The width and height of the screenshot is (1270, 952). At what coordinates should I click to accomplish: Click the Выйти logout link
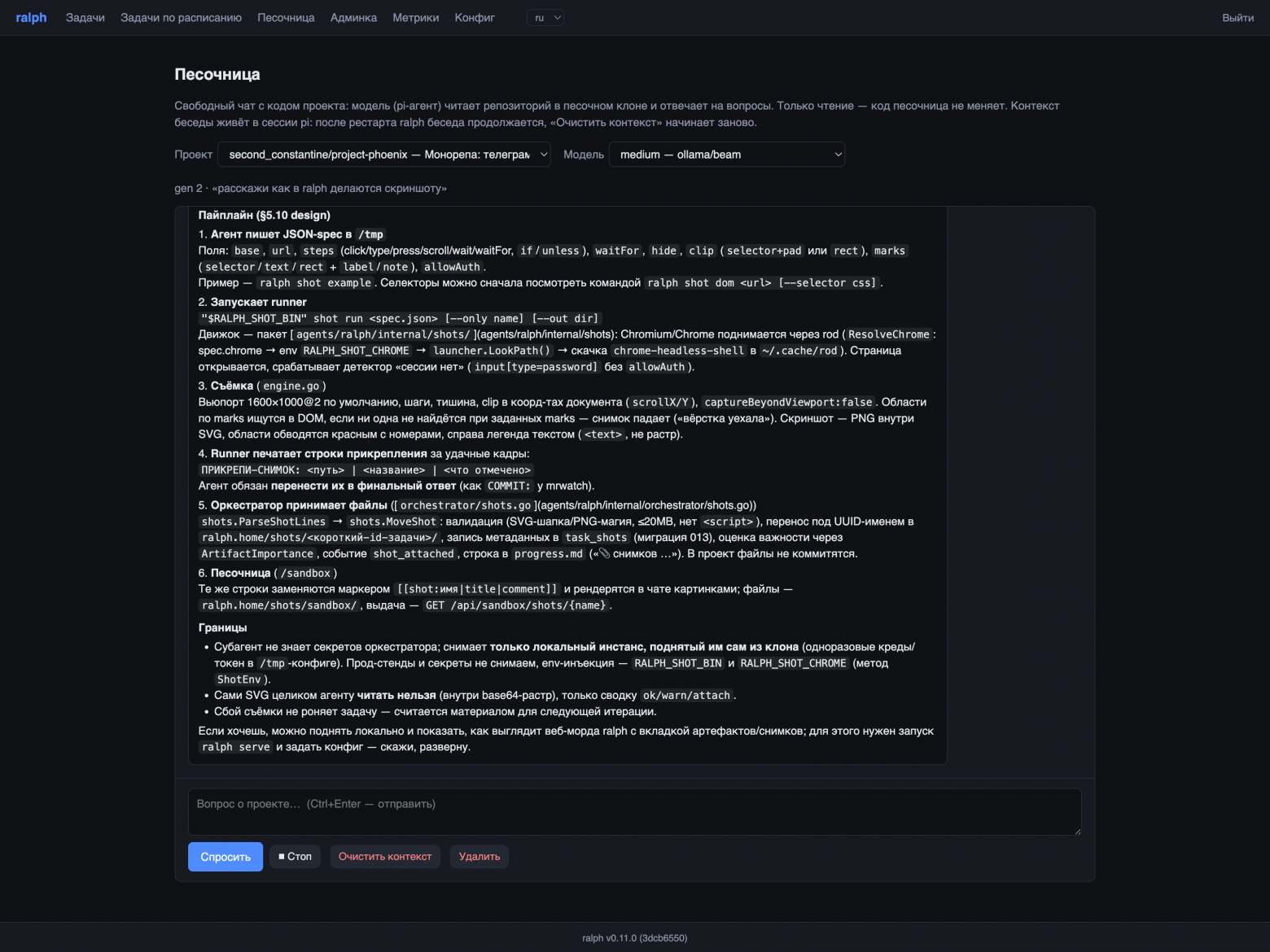tap(1237, 18)
